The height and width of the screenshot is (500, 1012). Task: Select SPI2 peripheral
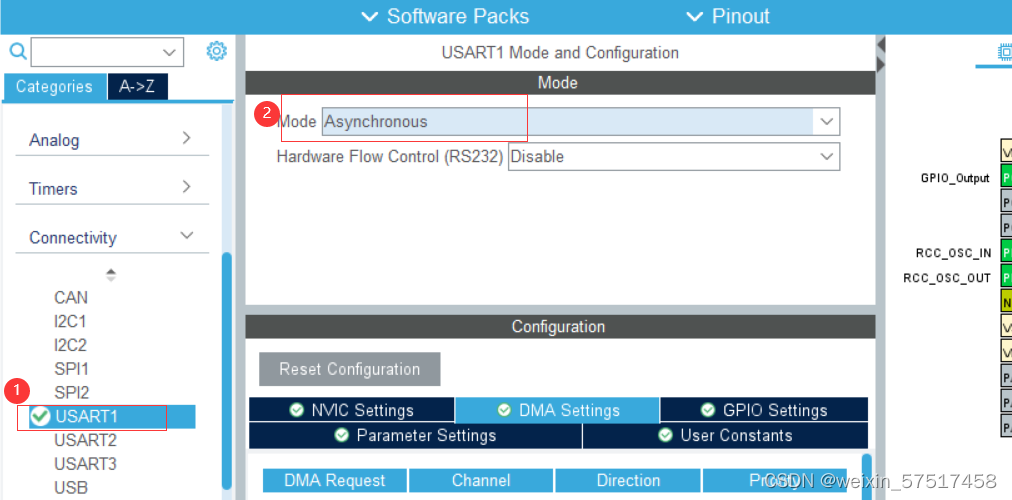[71, 392]
